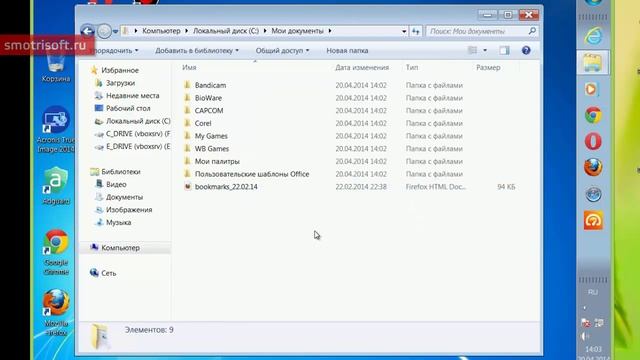
Task: Select the BioWare folder
Action: coord(208,98)
